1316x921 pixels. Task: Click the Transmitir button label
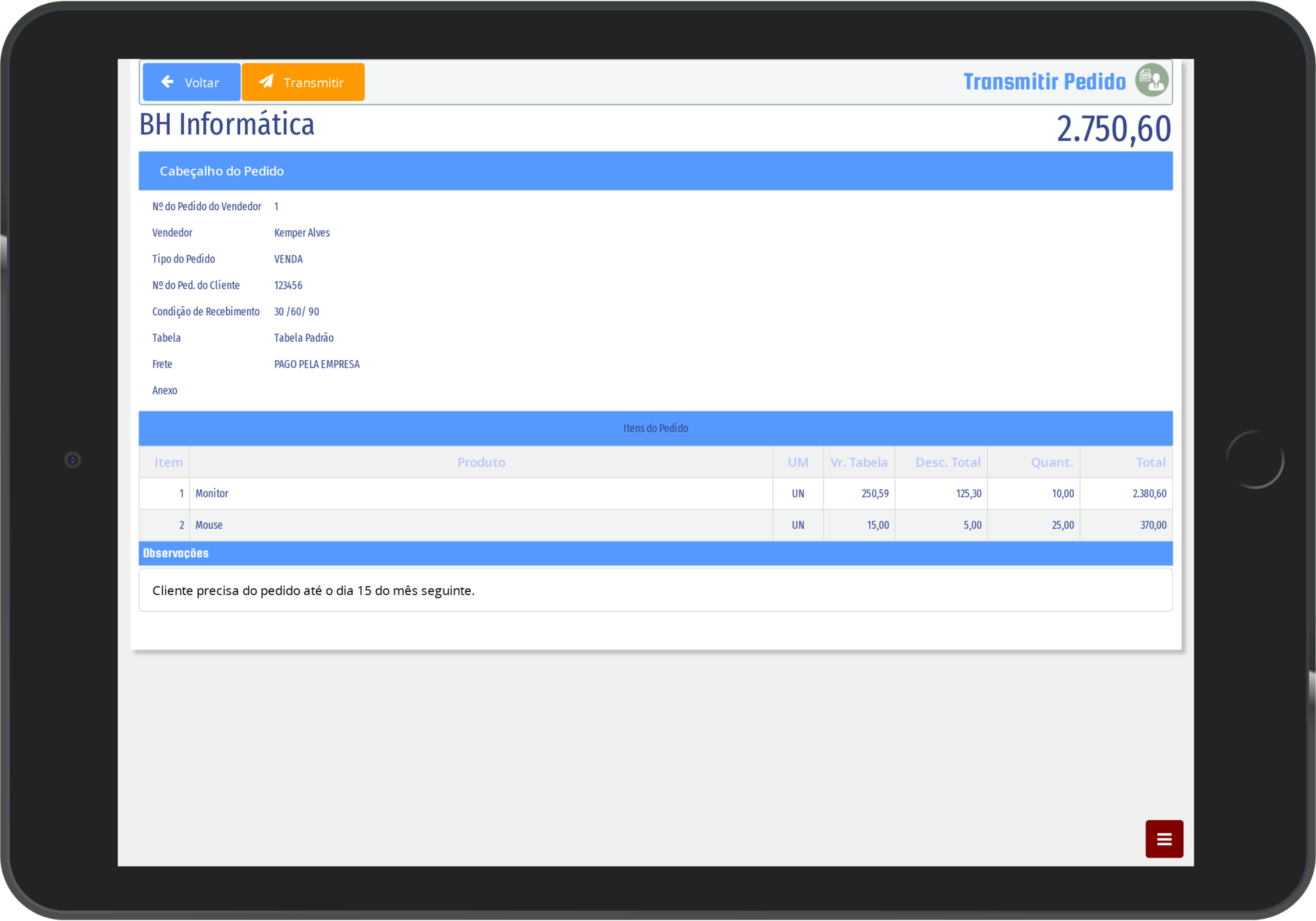[x=313, y=83]
